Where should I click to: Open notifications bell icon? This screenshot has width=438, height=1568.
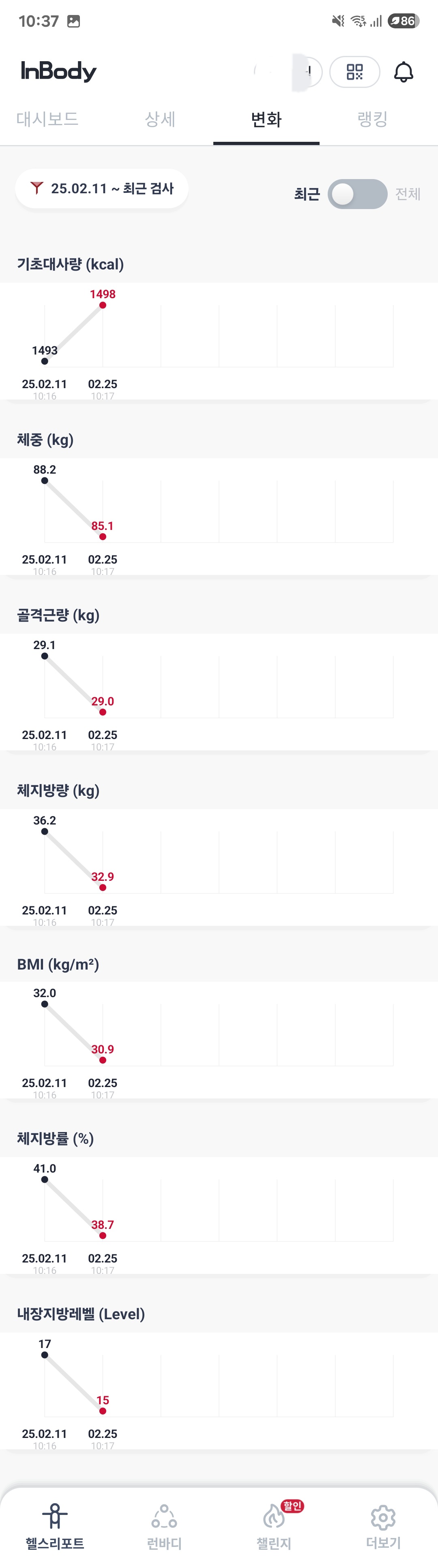pos(403,72)
